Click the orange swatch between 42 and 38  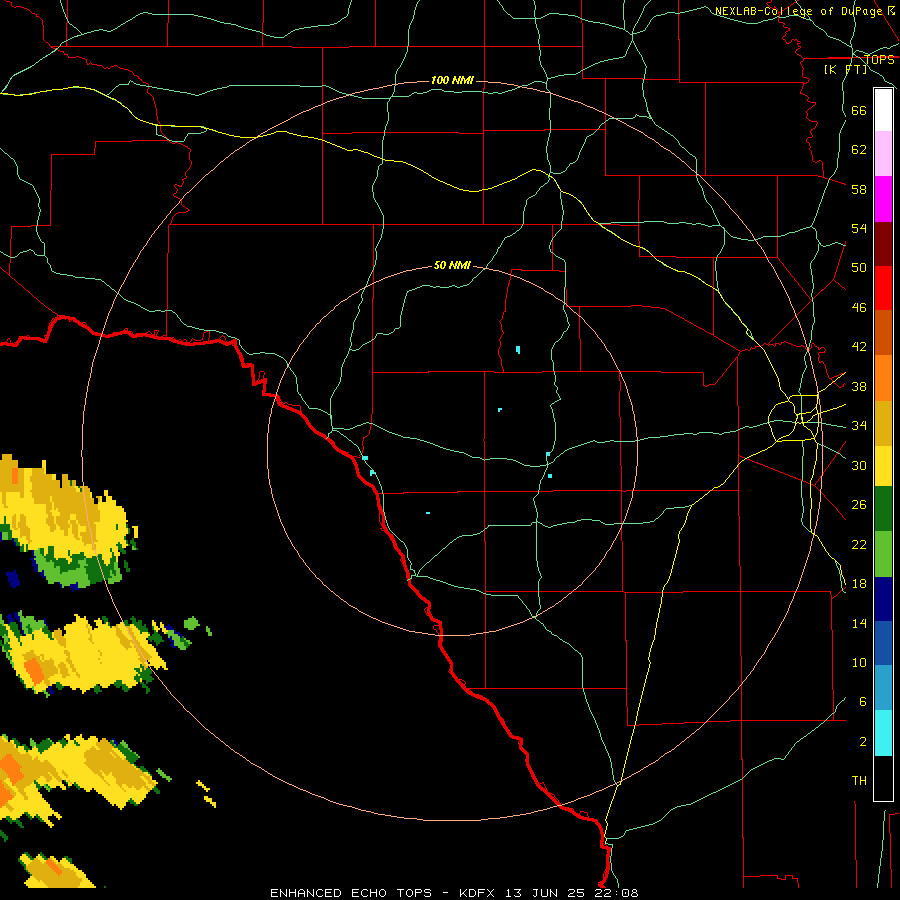coord(883,378)
